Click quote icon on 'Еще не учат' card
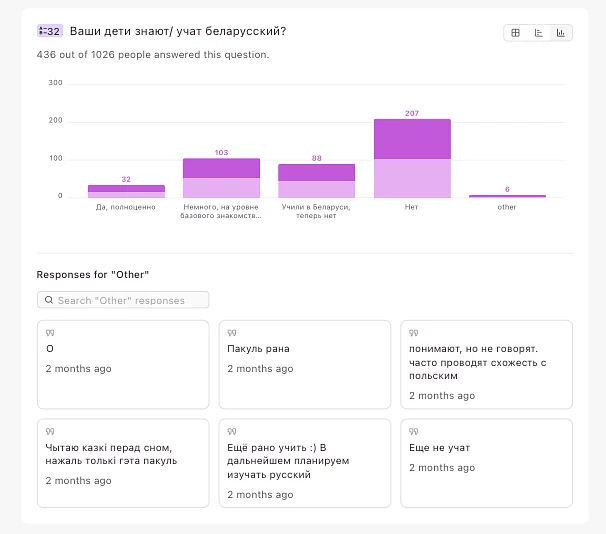This screenshot has width=606, height=534. 414,431
